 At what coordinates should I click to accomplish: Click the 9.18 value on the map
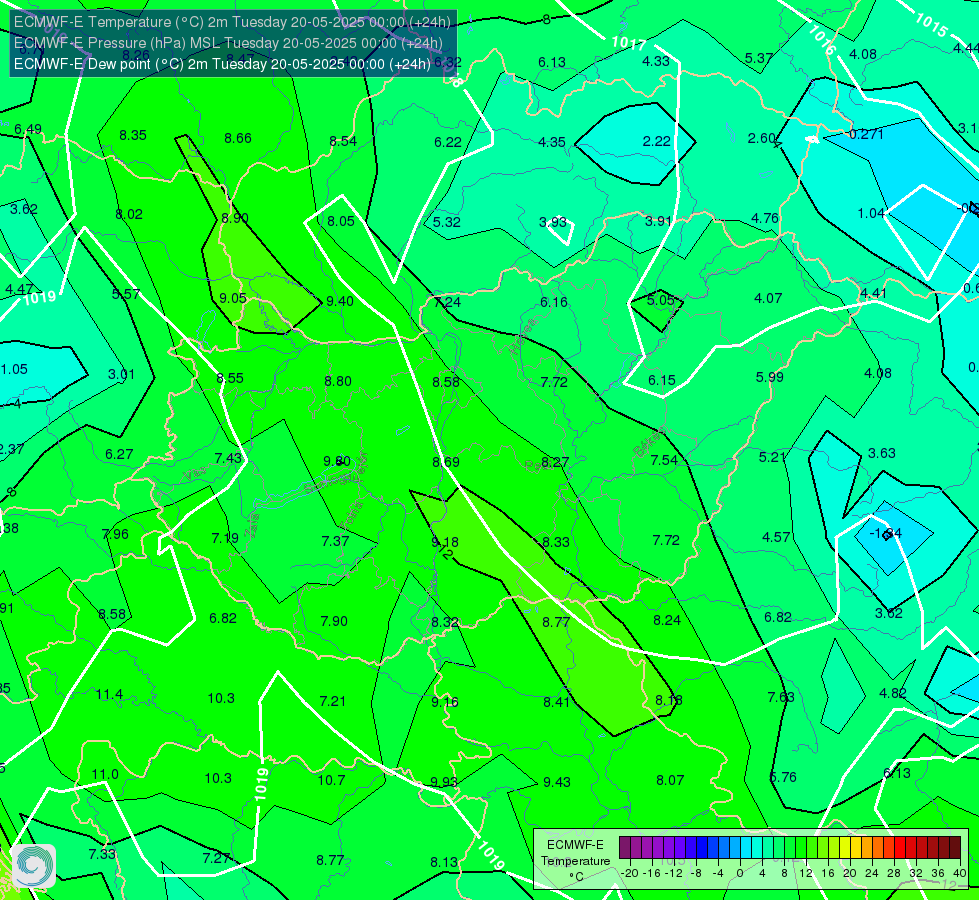pos(445,542)
